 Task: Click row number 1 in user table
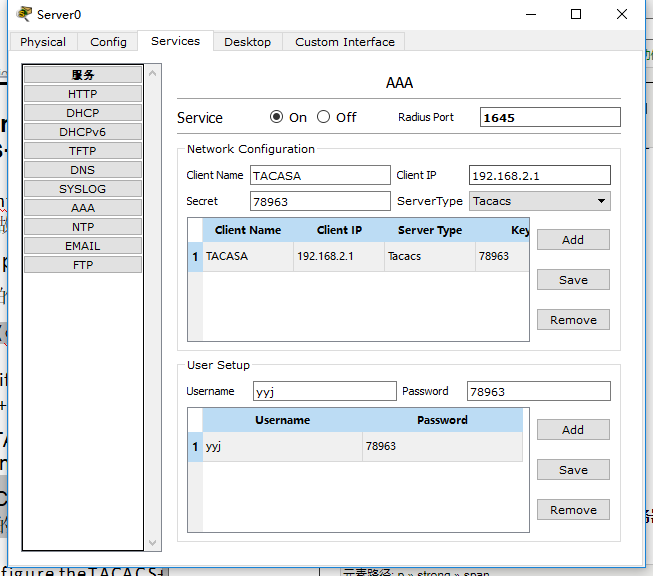point(195,446)
